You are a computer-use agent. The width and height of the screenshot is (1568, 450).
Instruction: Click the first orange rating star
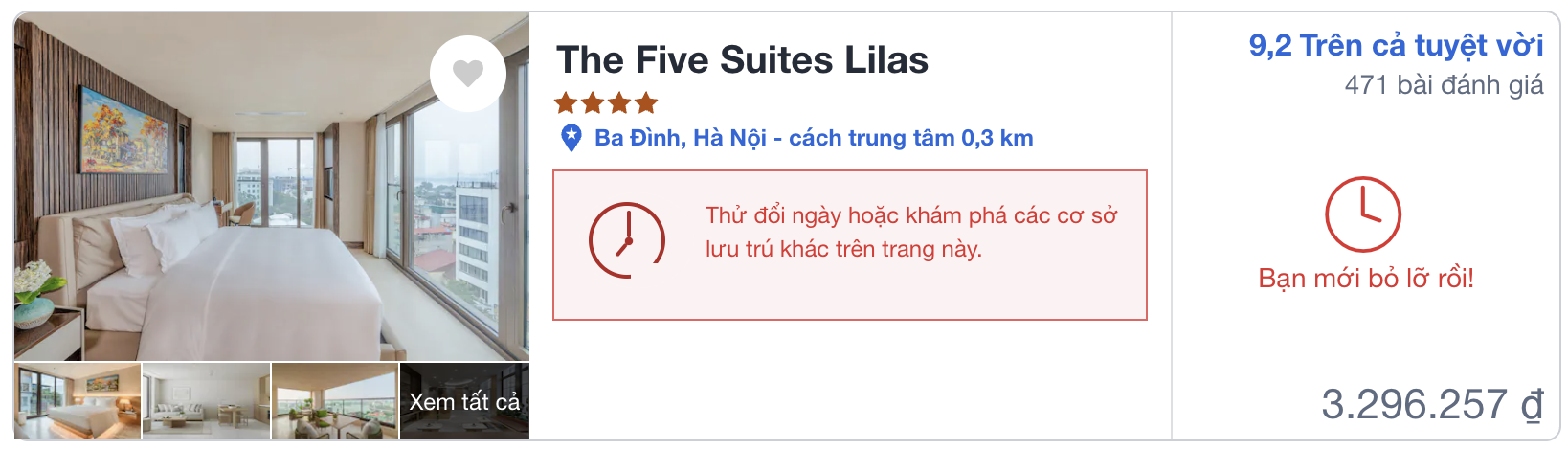pyautogui.click(x=566, y=102)
